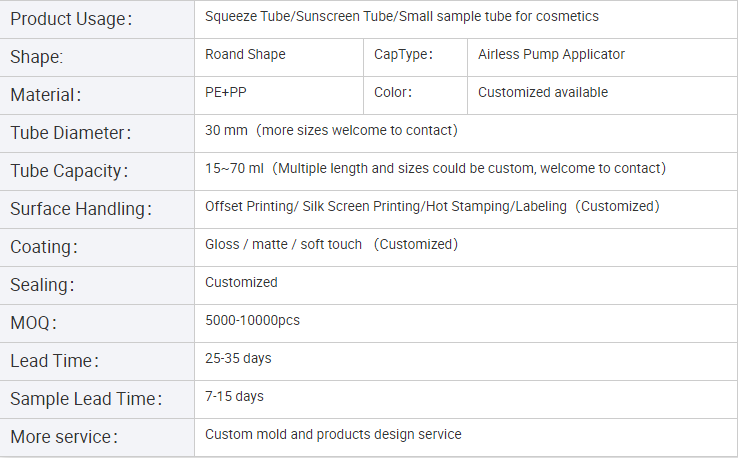Image resolution: width=738 pixels, height=458 pixels.
Task: Click the Custom mold and products design service text
Action: coord(333,435)
